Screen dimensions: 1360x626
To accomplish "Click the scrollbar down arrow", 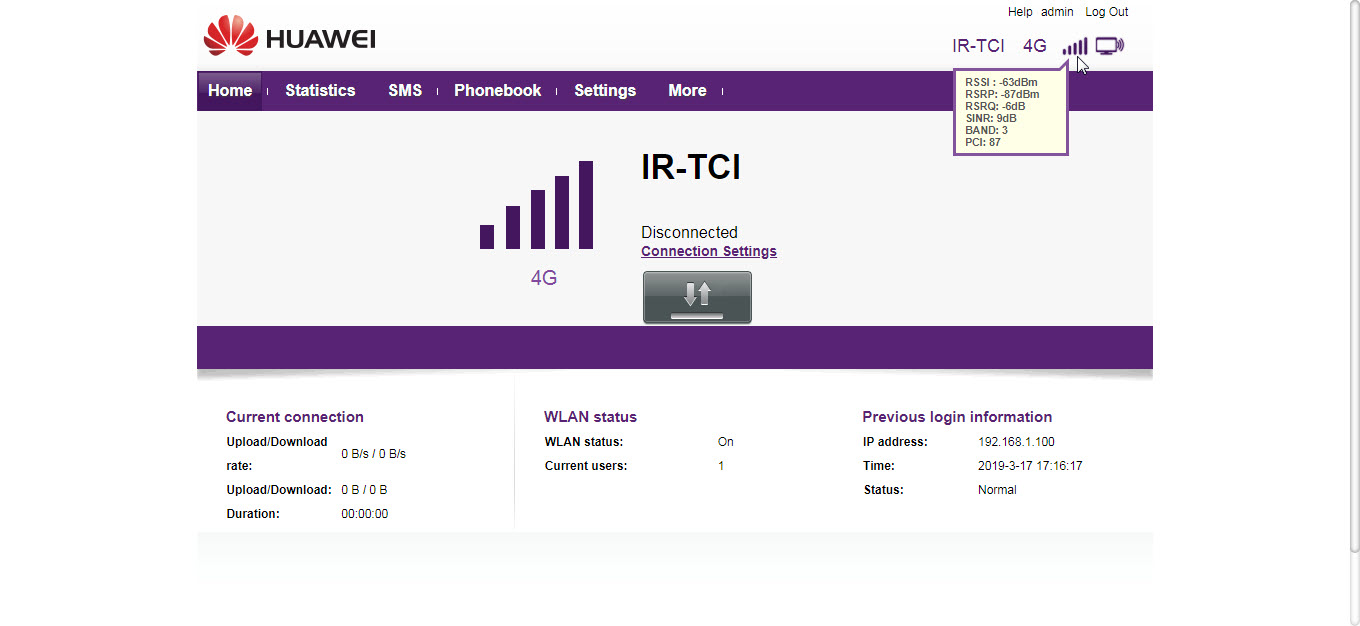I will click(1353, 618).
